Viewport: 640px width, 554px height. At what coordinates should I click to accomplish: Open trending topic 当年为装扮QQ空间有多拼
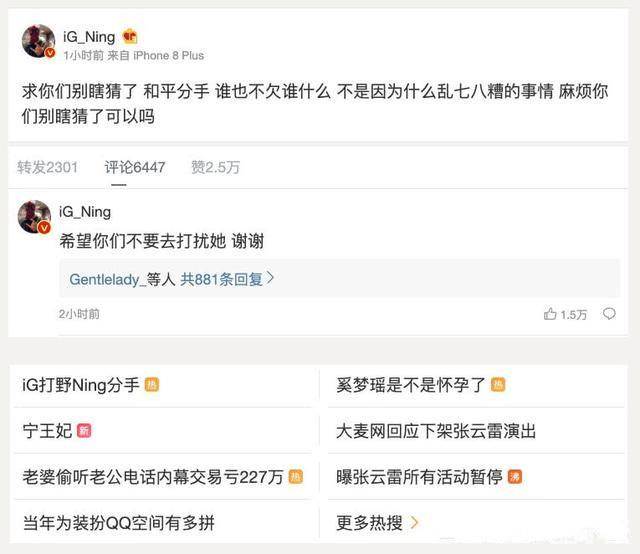tap(118, 522)
